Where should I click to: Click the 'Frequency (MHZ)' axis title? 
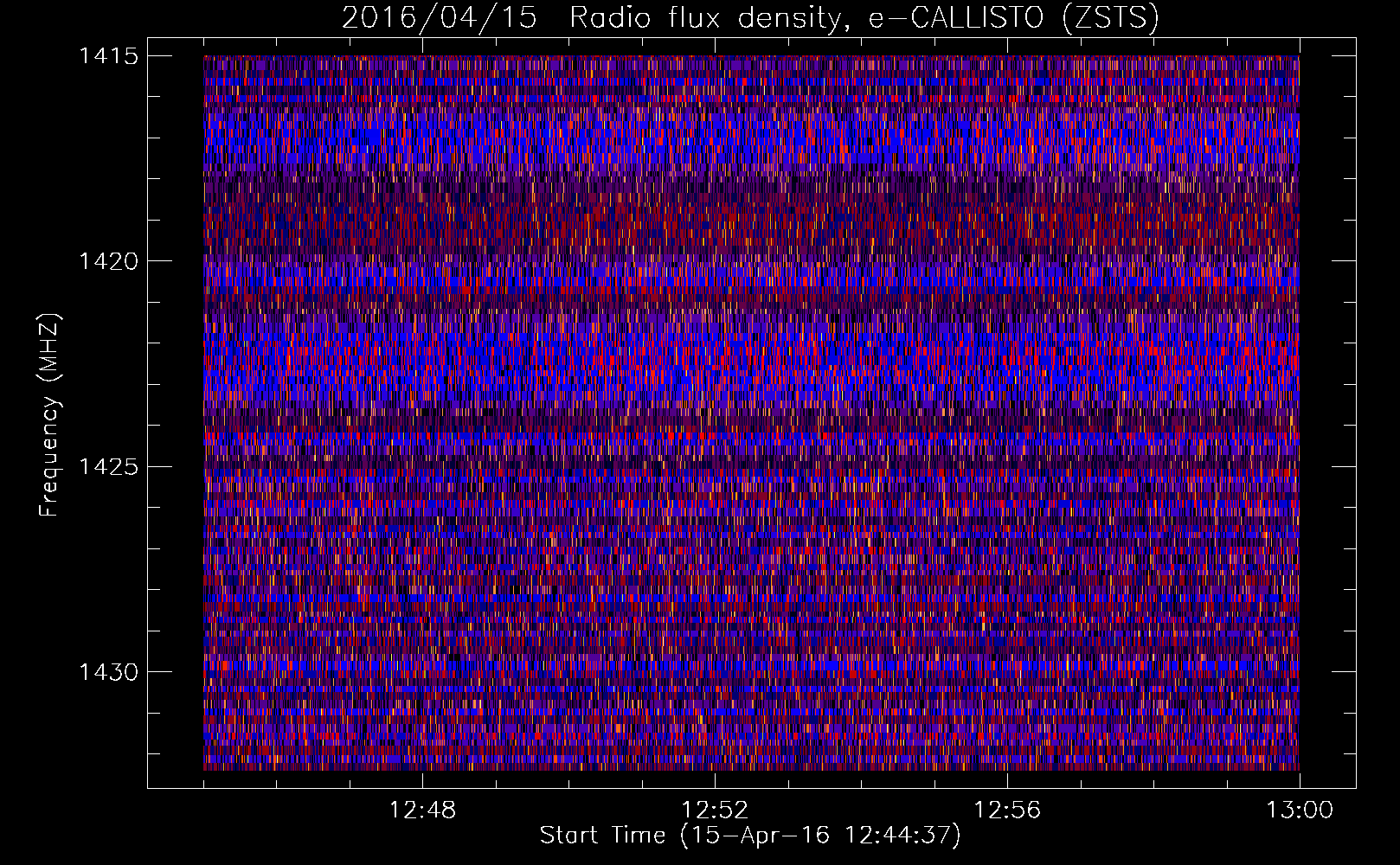[50, 415]
